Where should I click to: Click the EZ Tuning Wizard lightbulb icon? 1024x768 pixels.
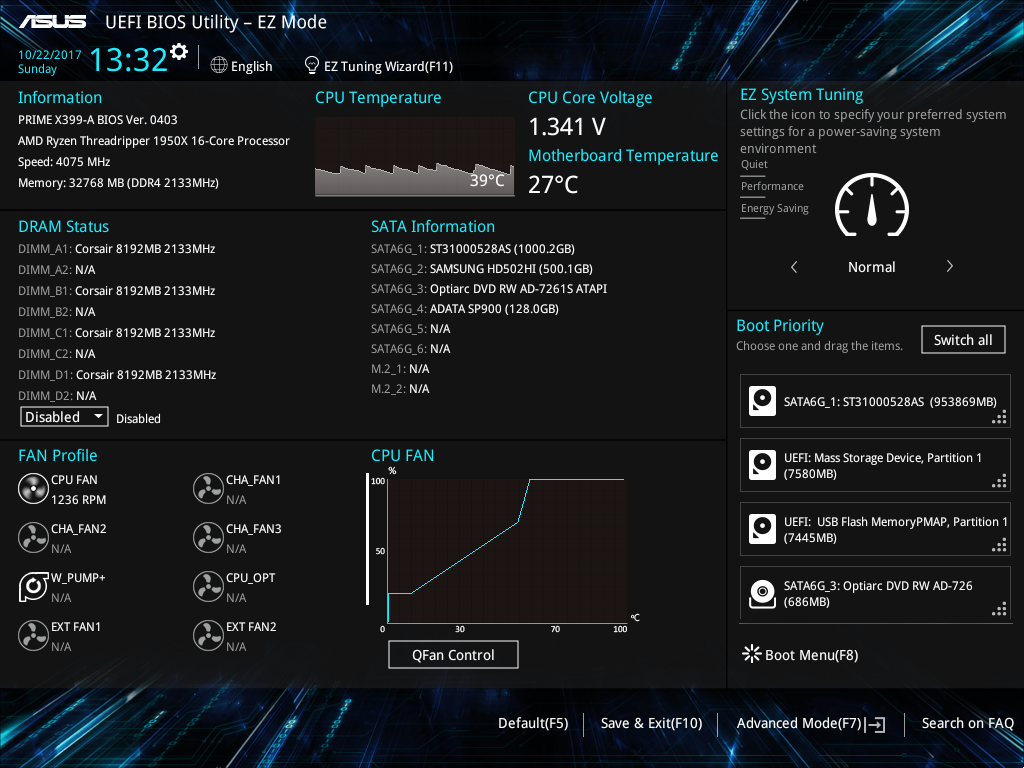point(312,65)
